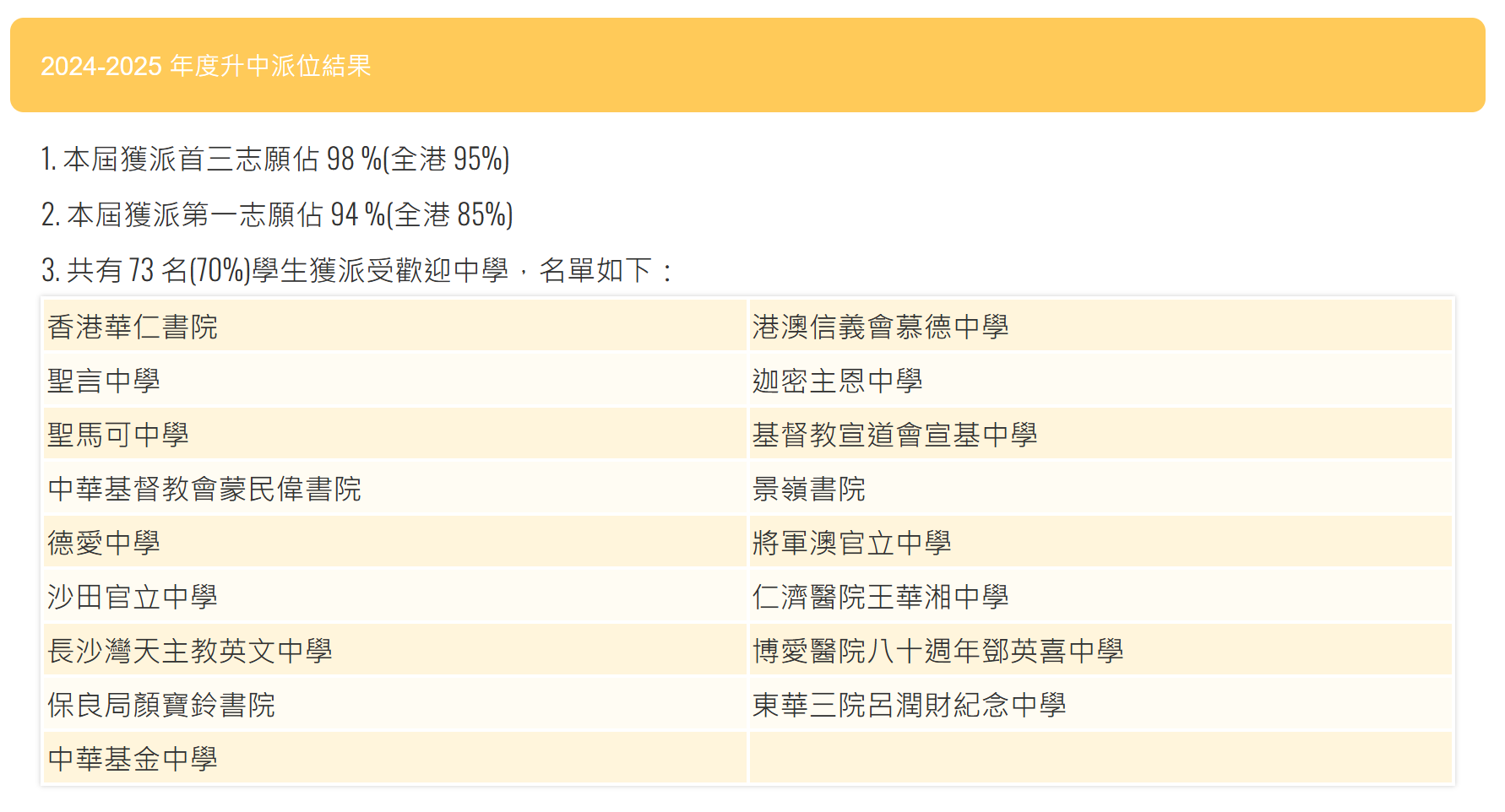
Task: Select 香港華仁書院 in the school list
Action: pyautogui.click(x=133, y=327)
